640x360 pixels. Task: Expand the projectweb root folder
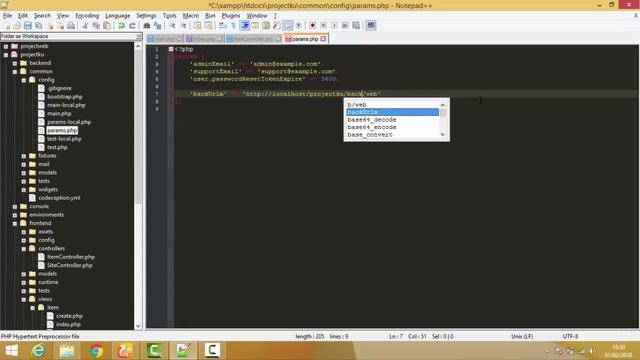[6, 46]
